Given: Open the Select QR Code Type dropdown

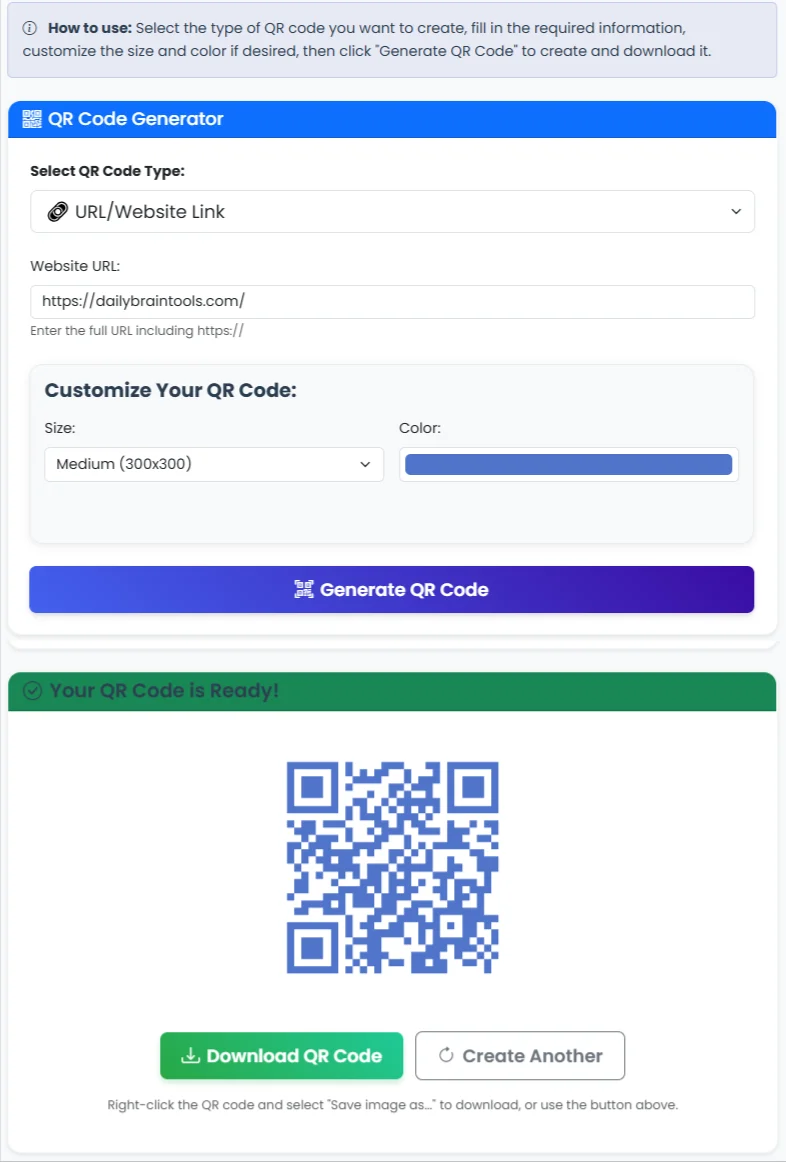Looking at the screenshot, I should 392,211.
